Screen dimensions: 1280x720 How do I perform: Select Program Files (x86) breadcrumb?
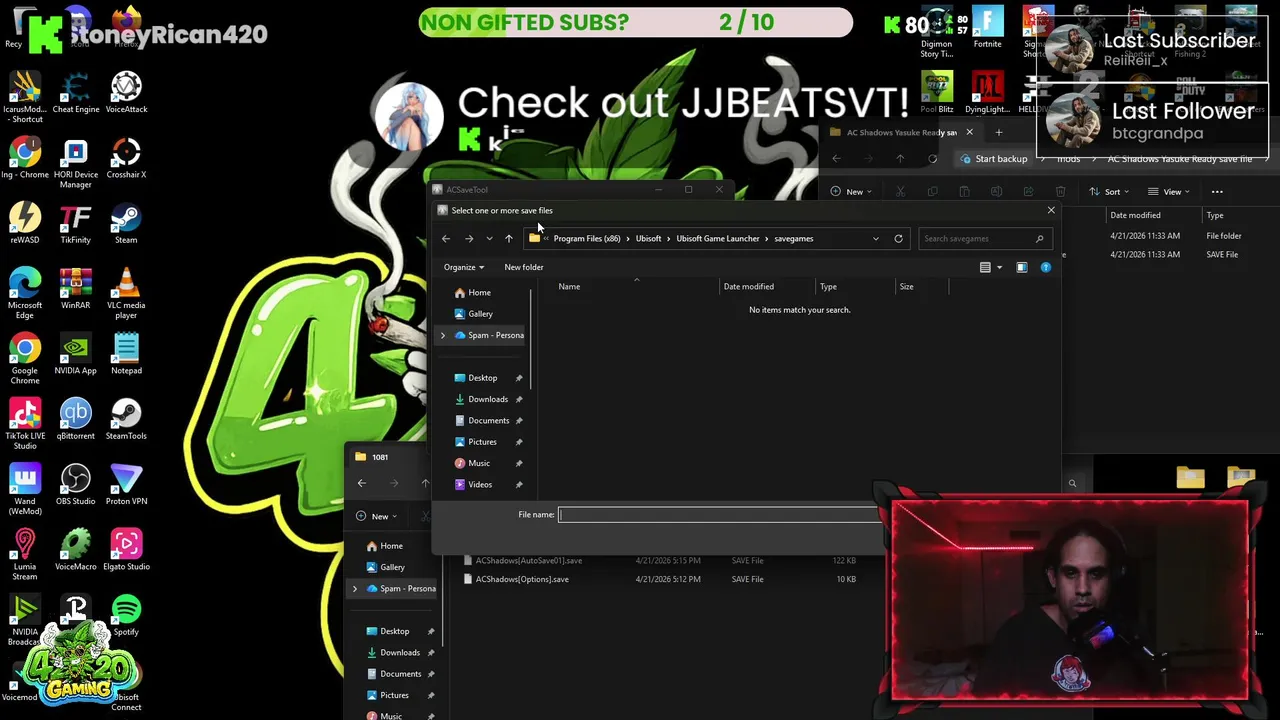[586, 238]
